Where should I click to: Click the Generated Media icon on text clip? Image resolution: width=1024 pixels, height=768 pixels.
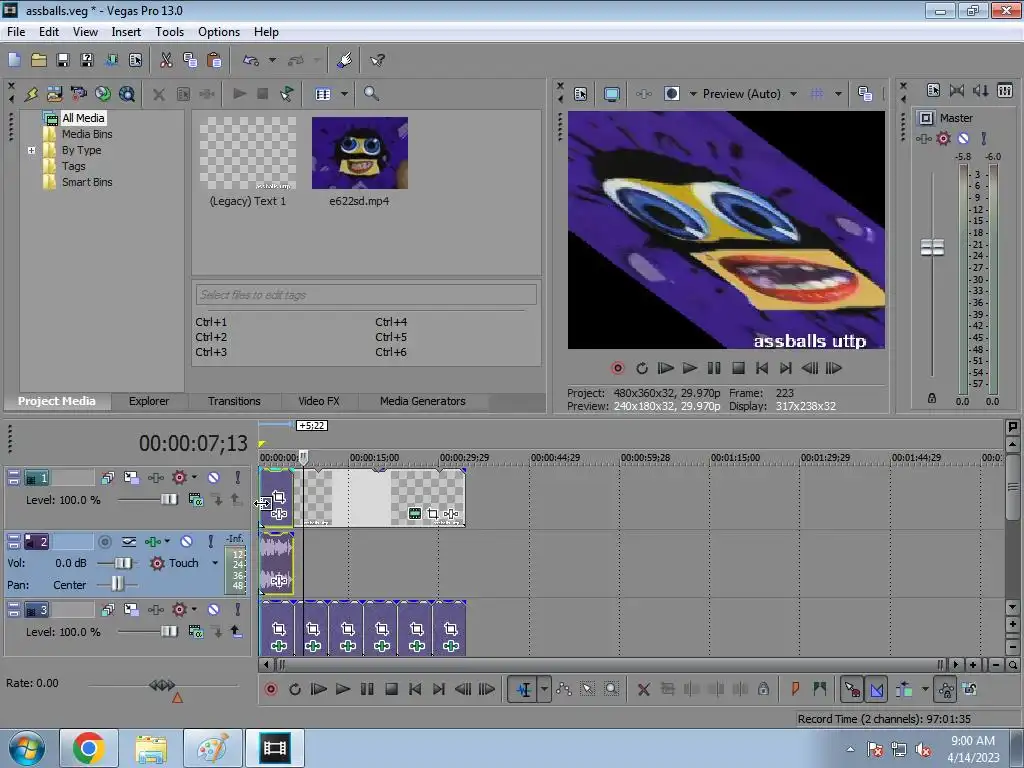pos(415,513)
